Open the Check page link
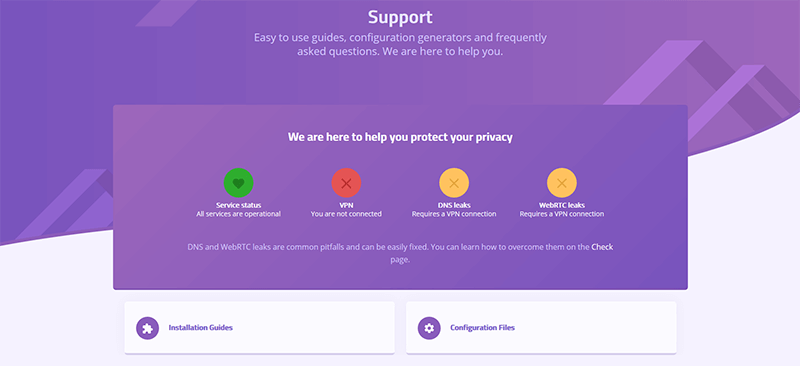The image size is (800, 366). pyautogui.click(x=602, y=247)
